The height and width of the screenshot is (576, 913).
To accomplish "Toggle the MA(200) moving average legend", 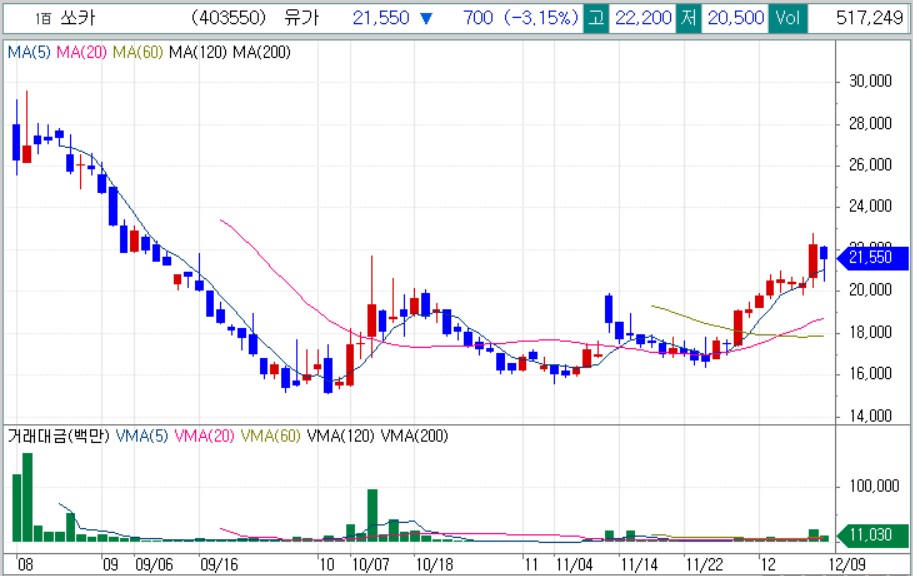I will click(261, 53).
